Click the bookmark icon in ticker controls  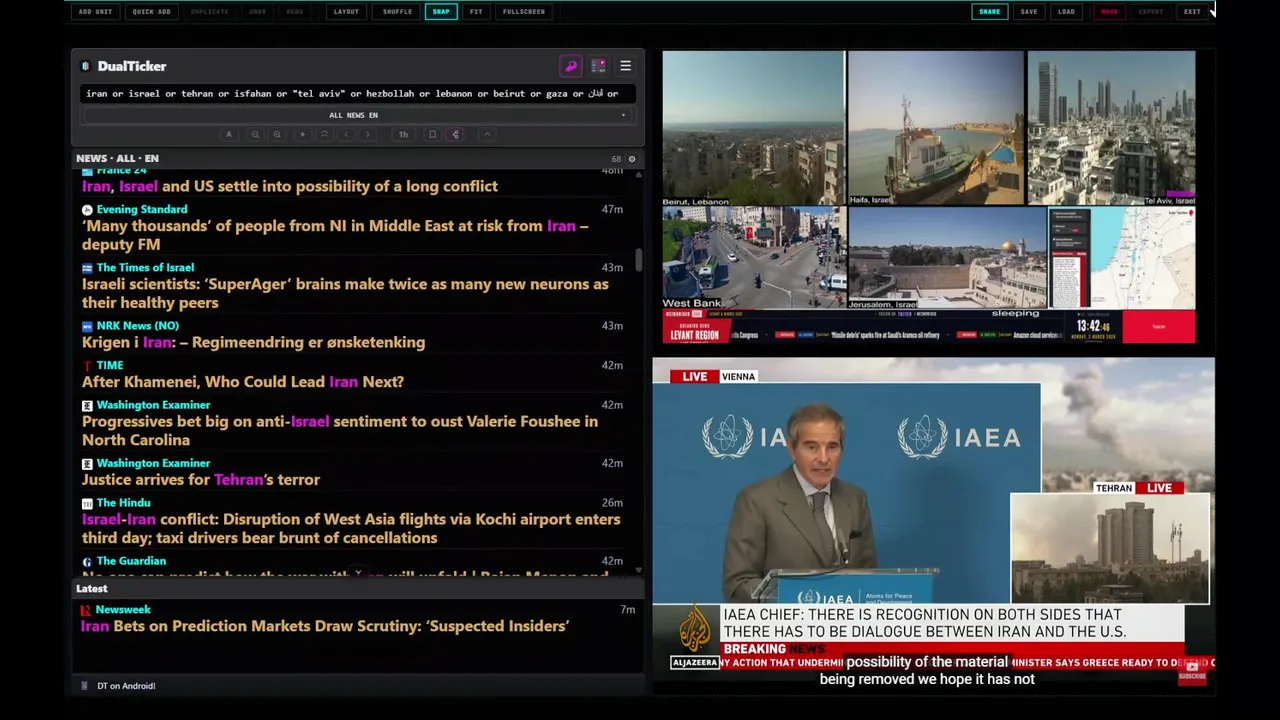click(x=432, y=134)
